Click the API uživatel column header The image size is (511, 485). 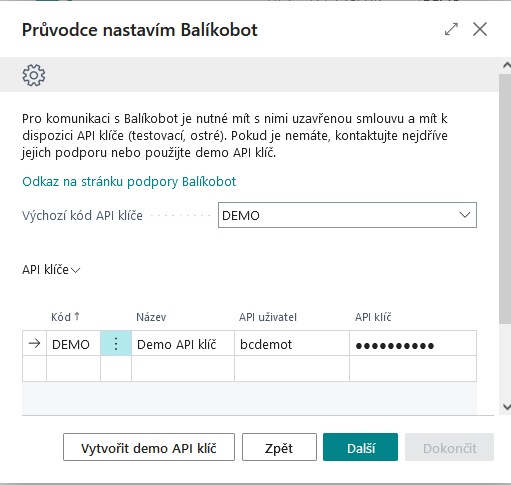(268, 317)
